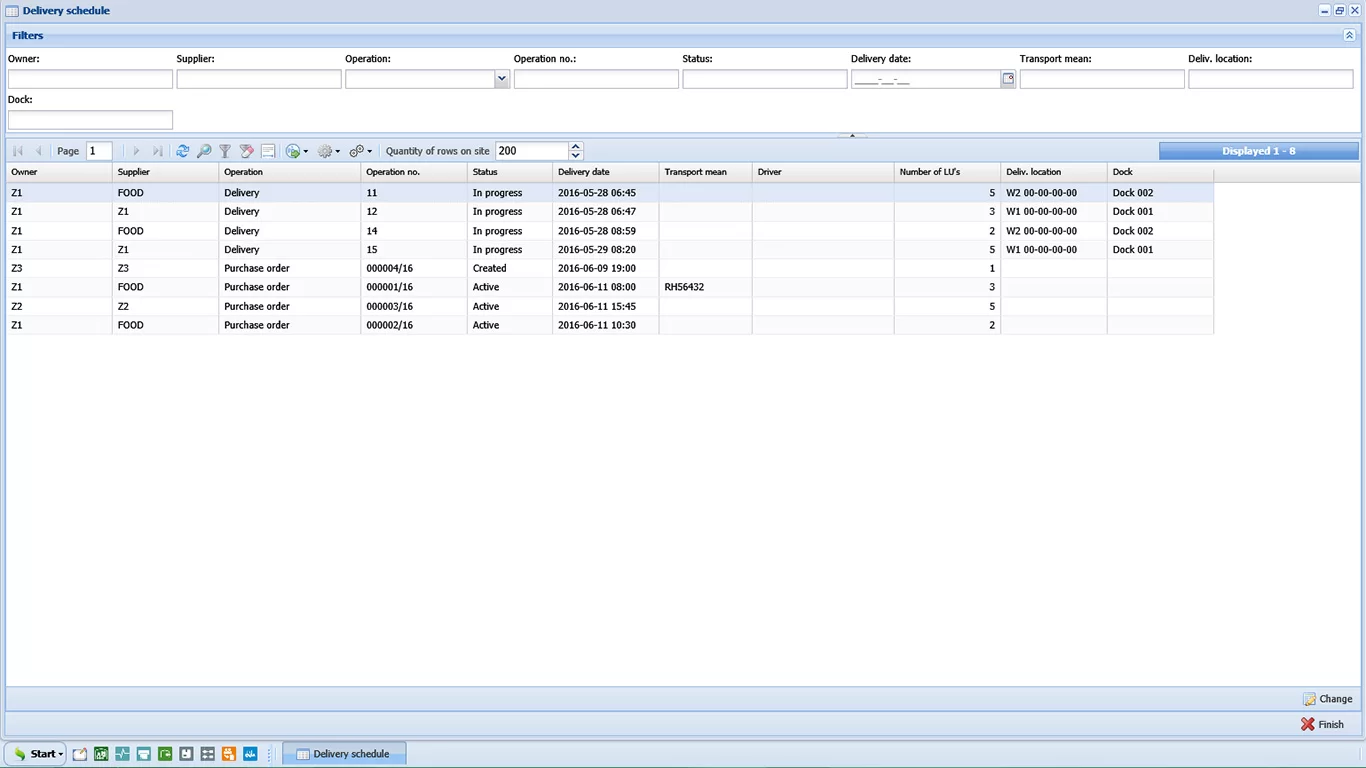Open the linked gears dropdown in toolbar
The width and height of the screenshot is (1366, 768).
tap(361, 151)
